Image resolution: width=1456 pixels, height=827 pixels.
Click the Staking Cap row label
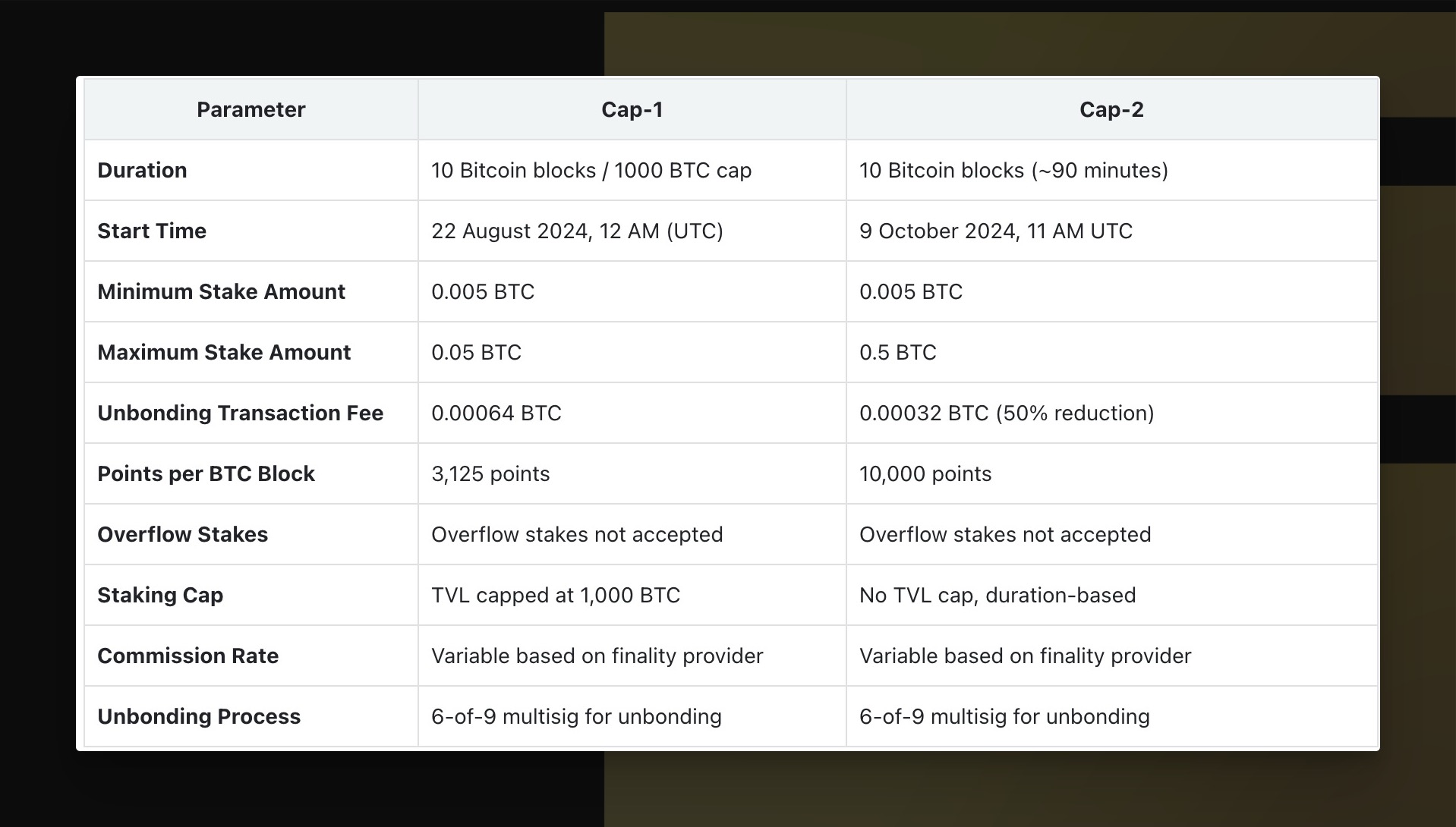[x=160, y=595]
